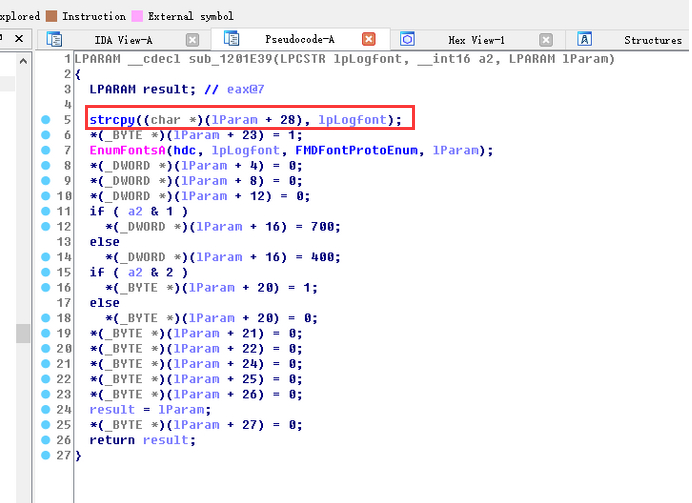
Task: Open the Hex View-1 tab
Action: point(476,40)
